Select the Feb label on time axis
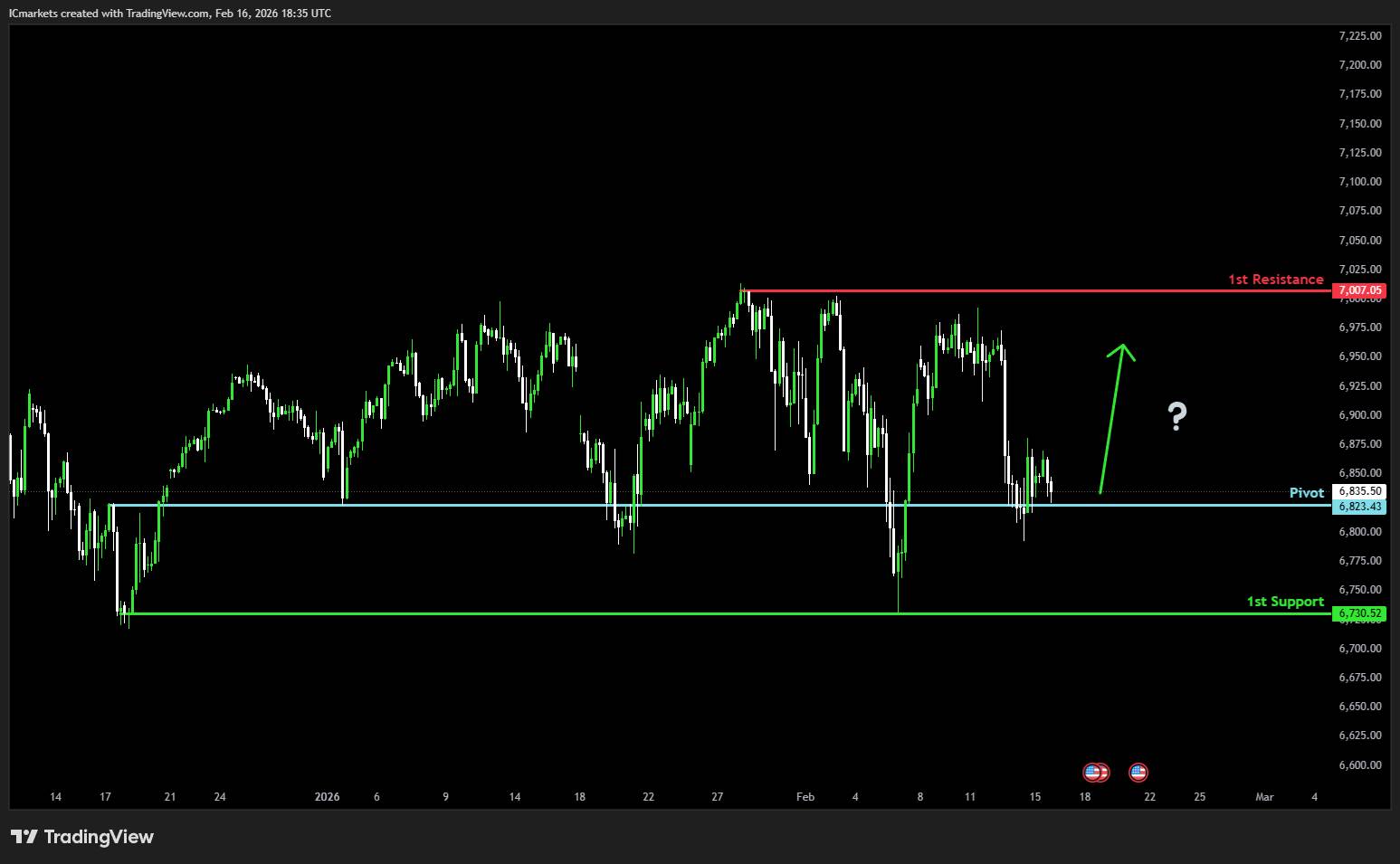This screenshot has height=864, width=1400. [805, 797]
